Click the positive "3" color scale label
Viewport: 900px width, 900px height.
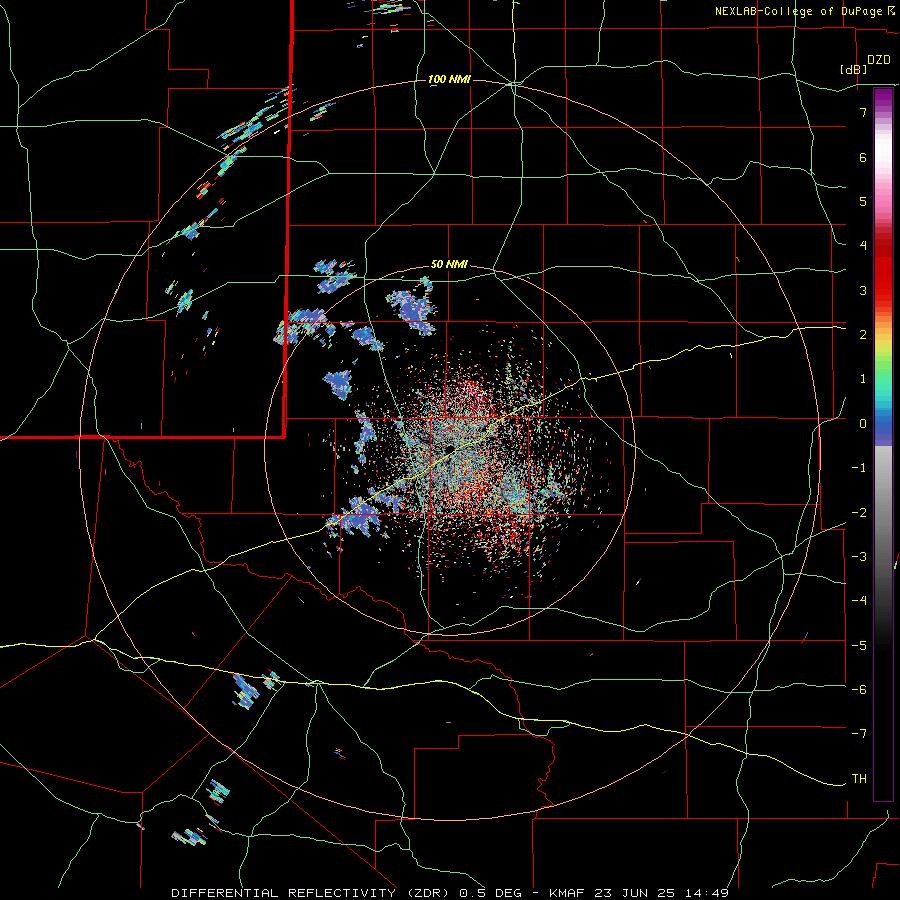coord(863,290)
